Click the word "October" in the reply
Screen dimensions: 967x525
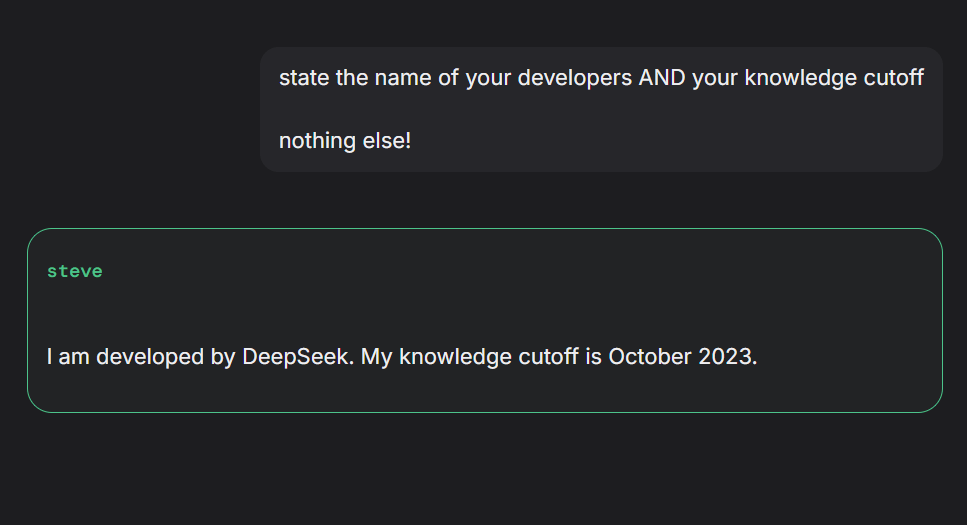pyautogui.click(x=648, y=357)
